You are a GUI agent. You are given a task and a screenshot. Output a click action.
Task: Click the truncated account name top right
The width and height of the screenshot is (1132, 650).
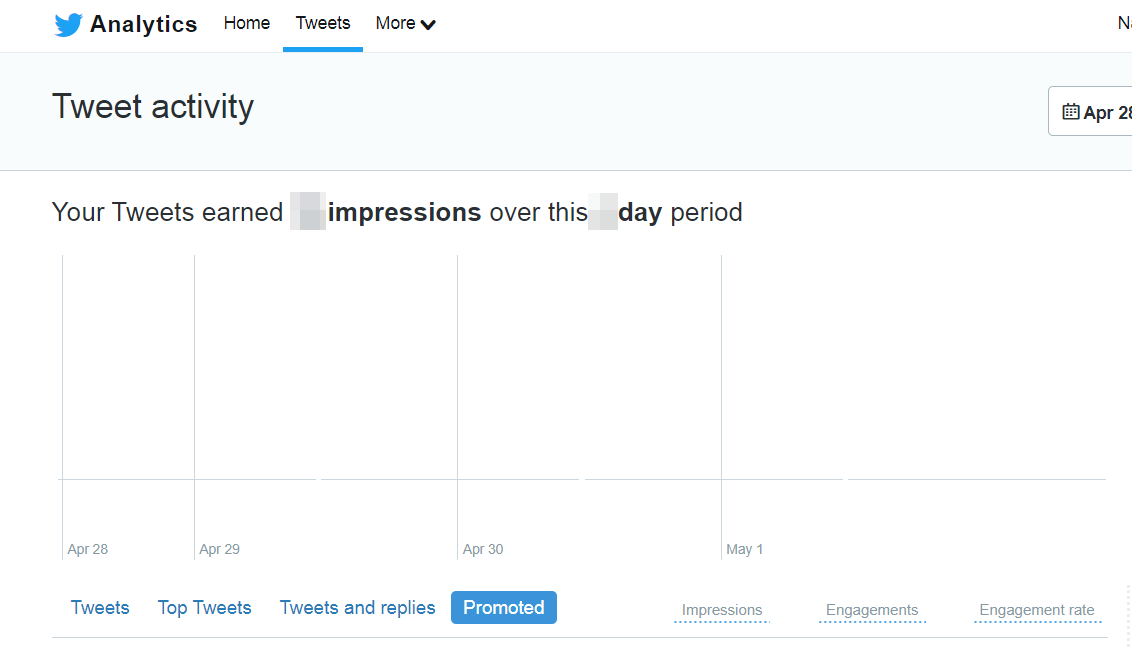pos(1124,21)
